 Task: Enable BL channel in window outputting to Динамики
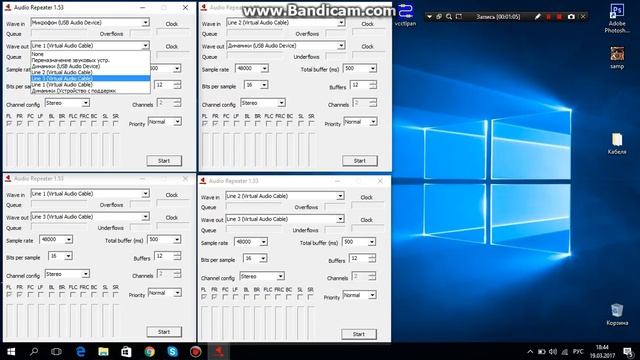[x=247, y=123]
